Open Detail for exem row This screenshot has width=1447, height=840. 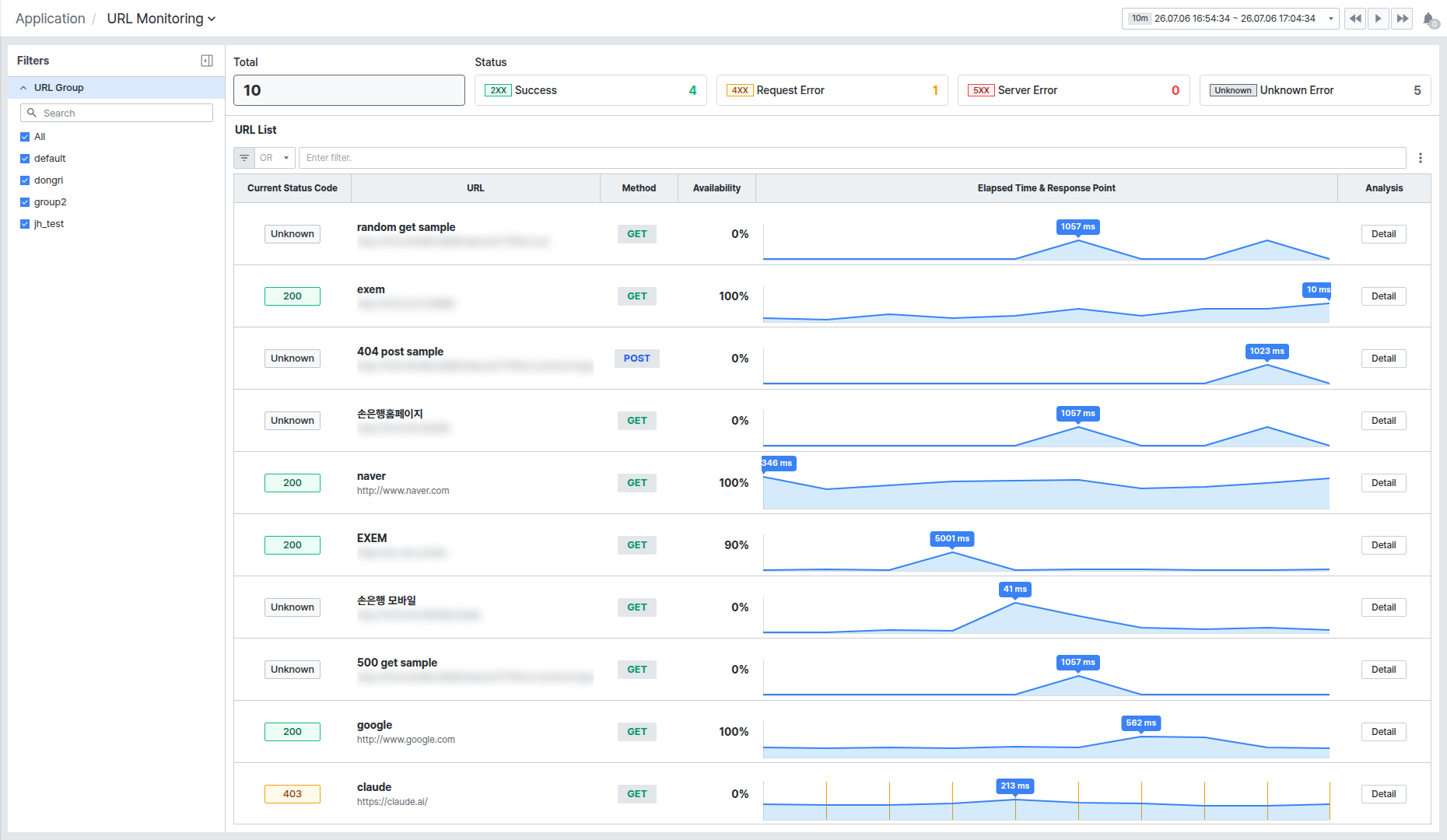coord(1383,296)
